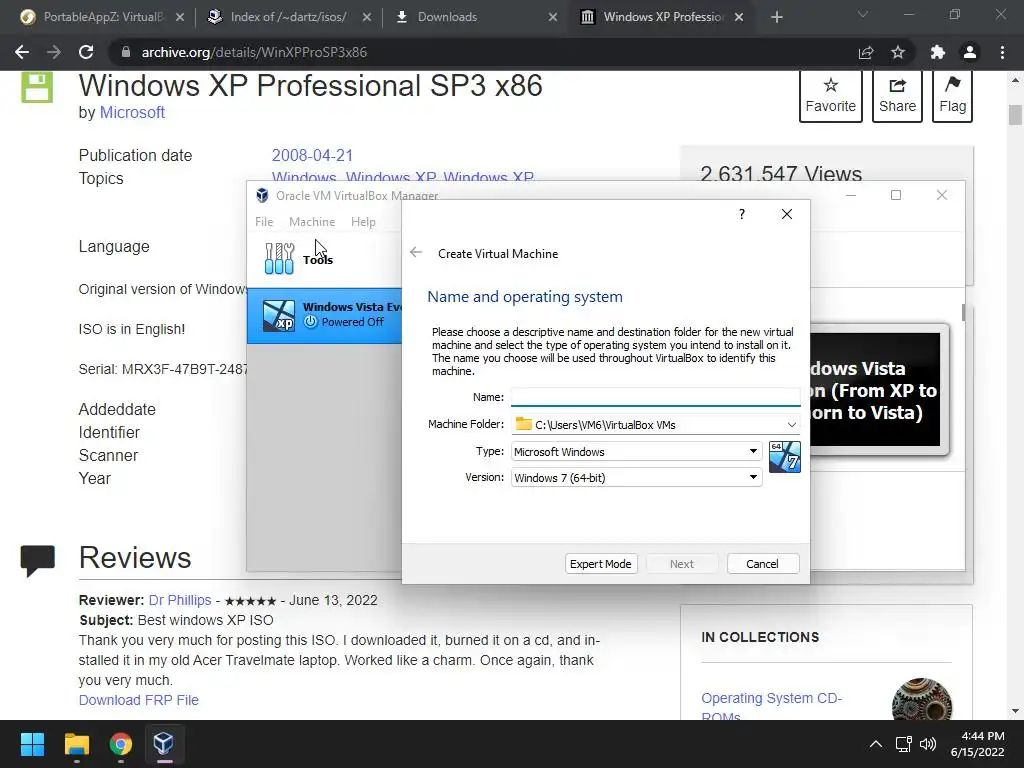Select the Windows Vista VM entry

pyautogui.click(x=325, y=315)
